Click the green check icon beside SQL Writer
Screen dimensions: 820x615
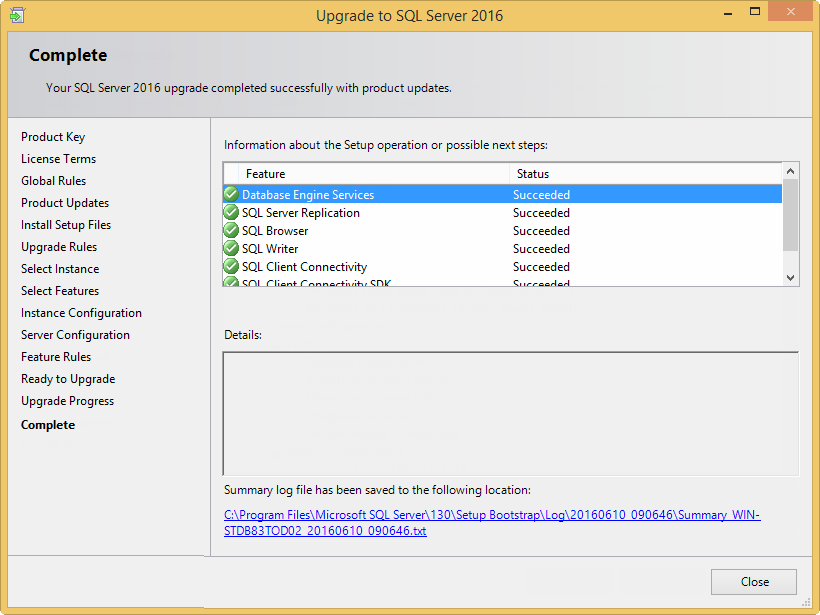231,248
